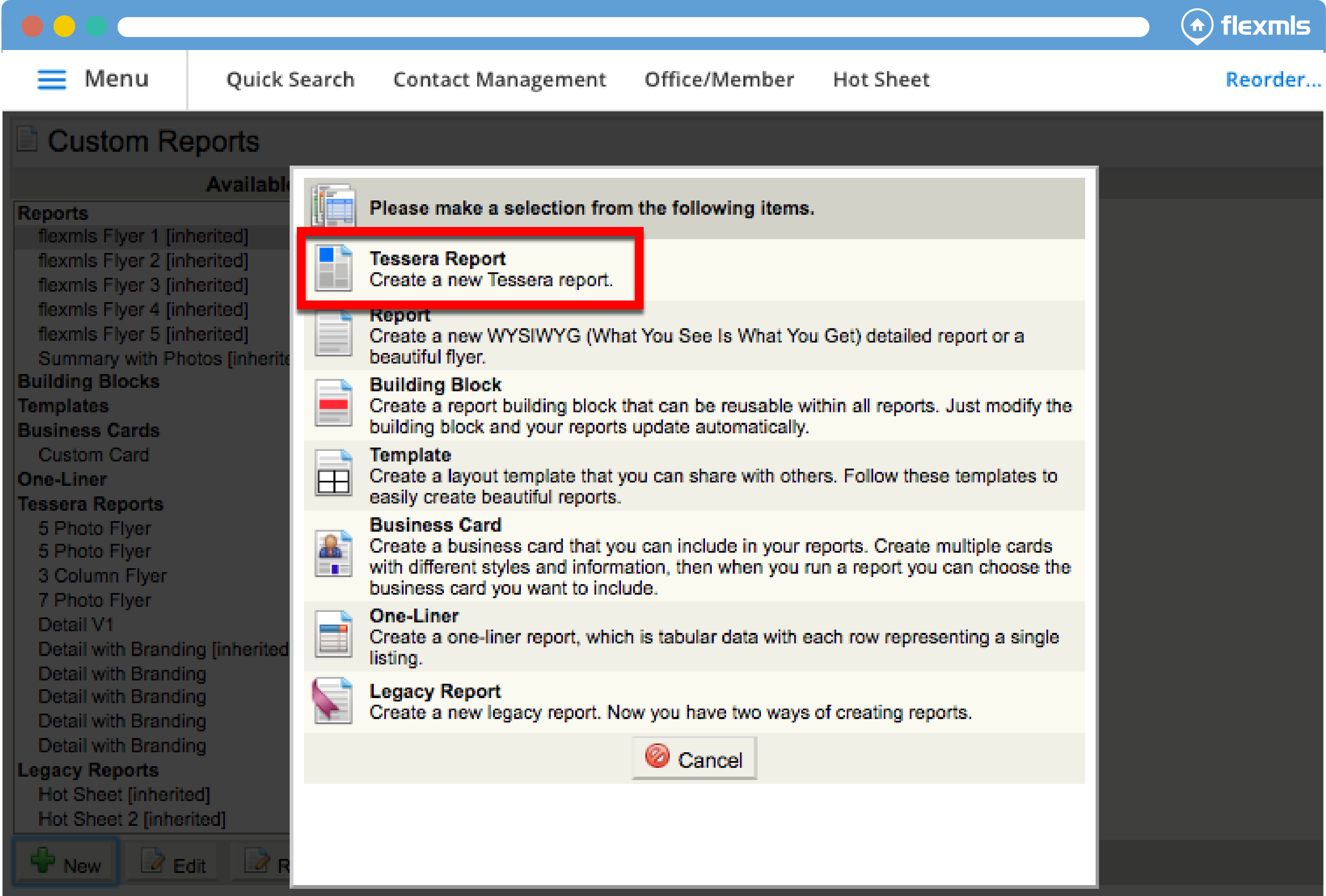The height and width of the screenshot is (896, 1326).
Task: Click the One-Liner table icon
Action: tap(333, 635)
